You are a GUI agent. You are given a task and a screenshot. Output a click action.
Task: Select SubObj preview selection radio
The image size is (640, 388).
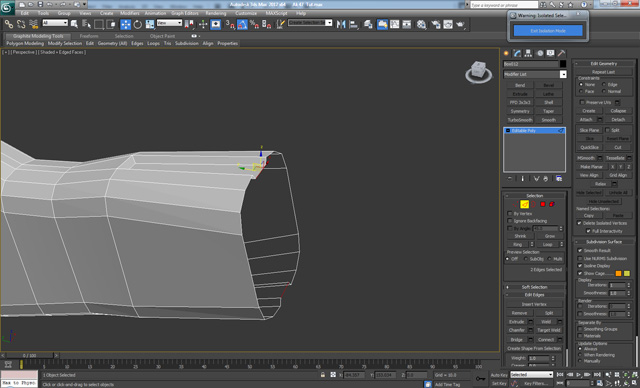tap(526, 259)
